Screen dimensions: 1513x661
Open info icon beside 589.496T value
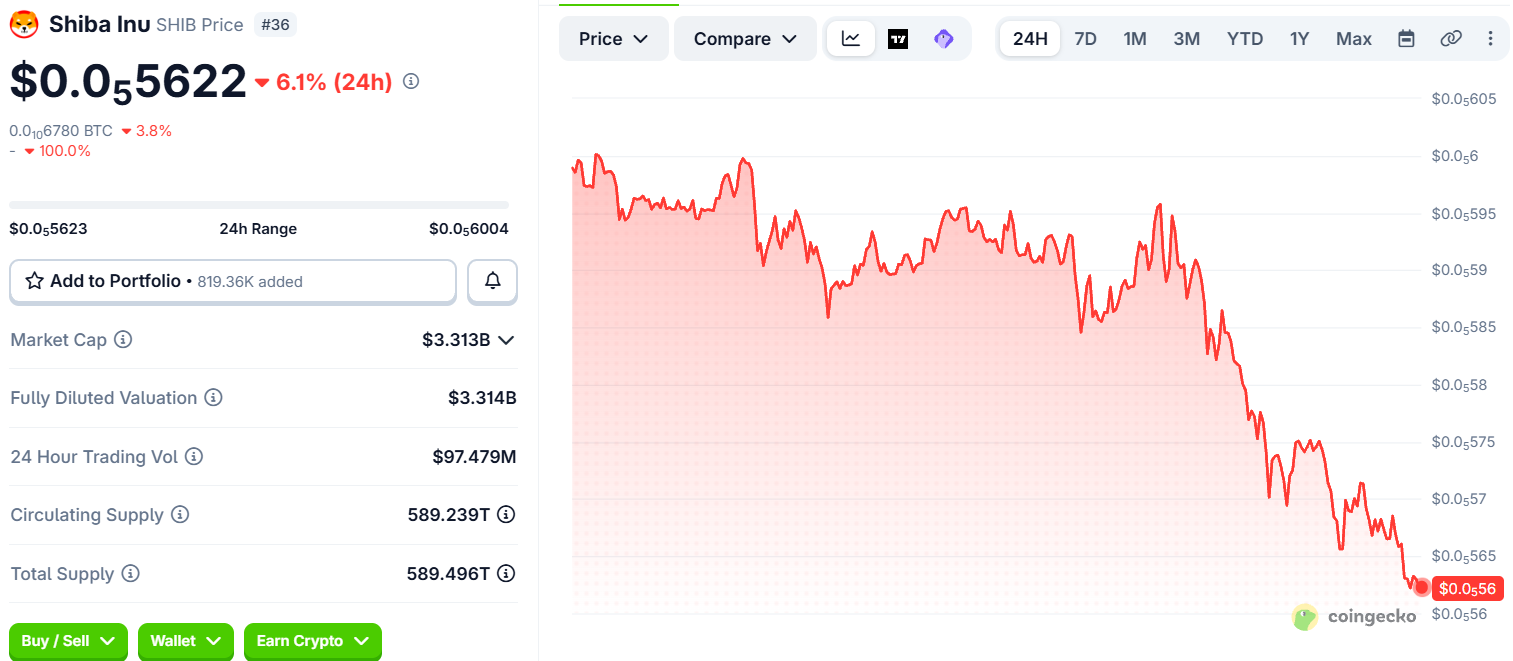pos(506,574)
